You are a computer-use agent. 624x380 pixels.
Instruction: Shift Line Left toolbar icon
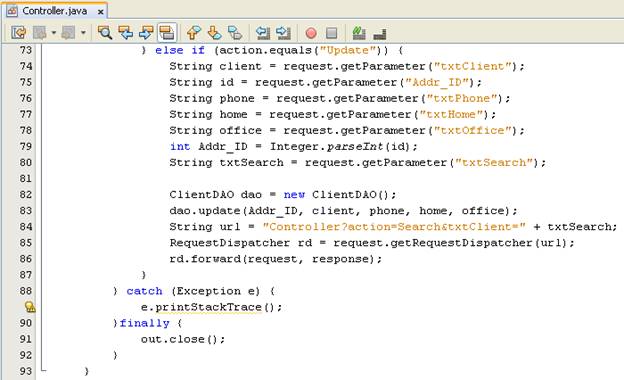click(x=263, y=33)
